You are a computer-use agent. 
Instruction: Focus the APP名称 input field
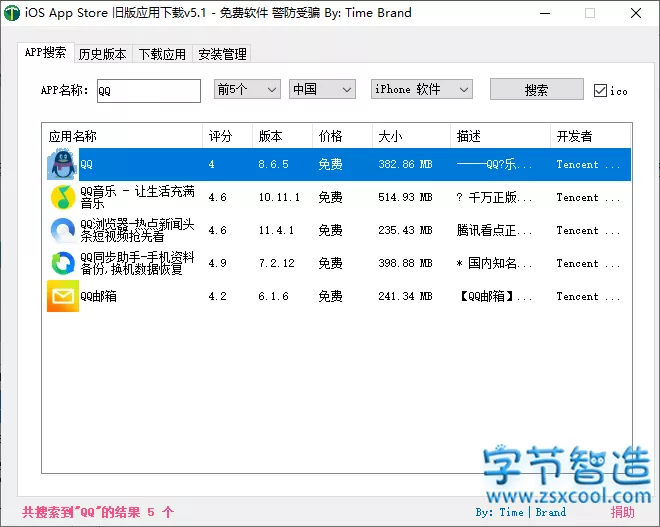click(149, 91)
